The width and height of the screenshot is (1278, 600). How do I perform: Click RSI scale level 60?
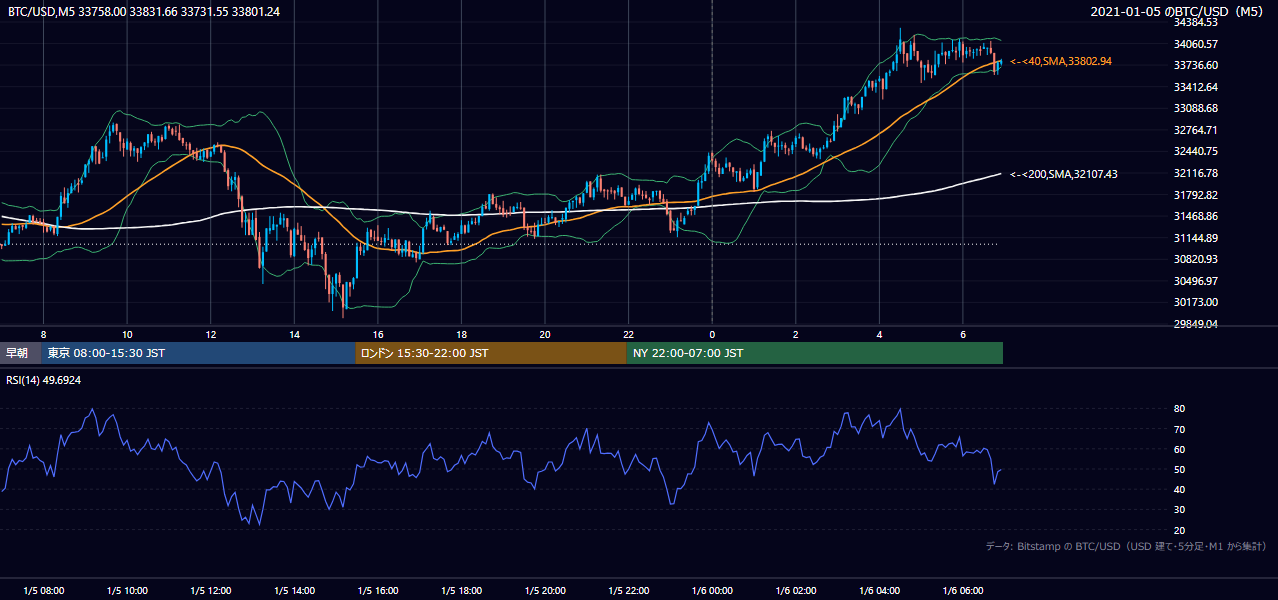tap(1180, 449)
